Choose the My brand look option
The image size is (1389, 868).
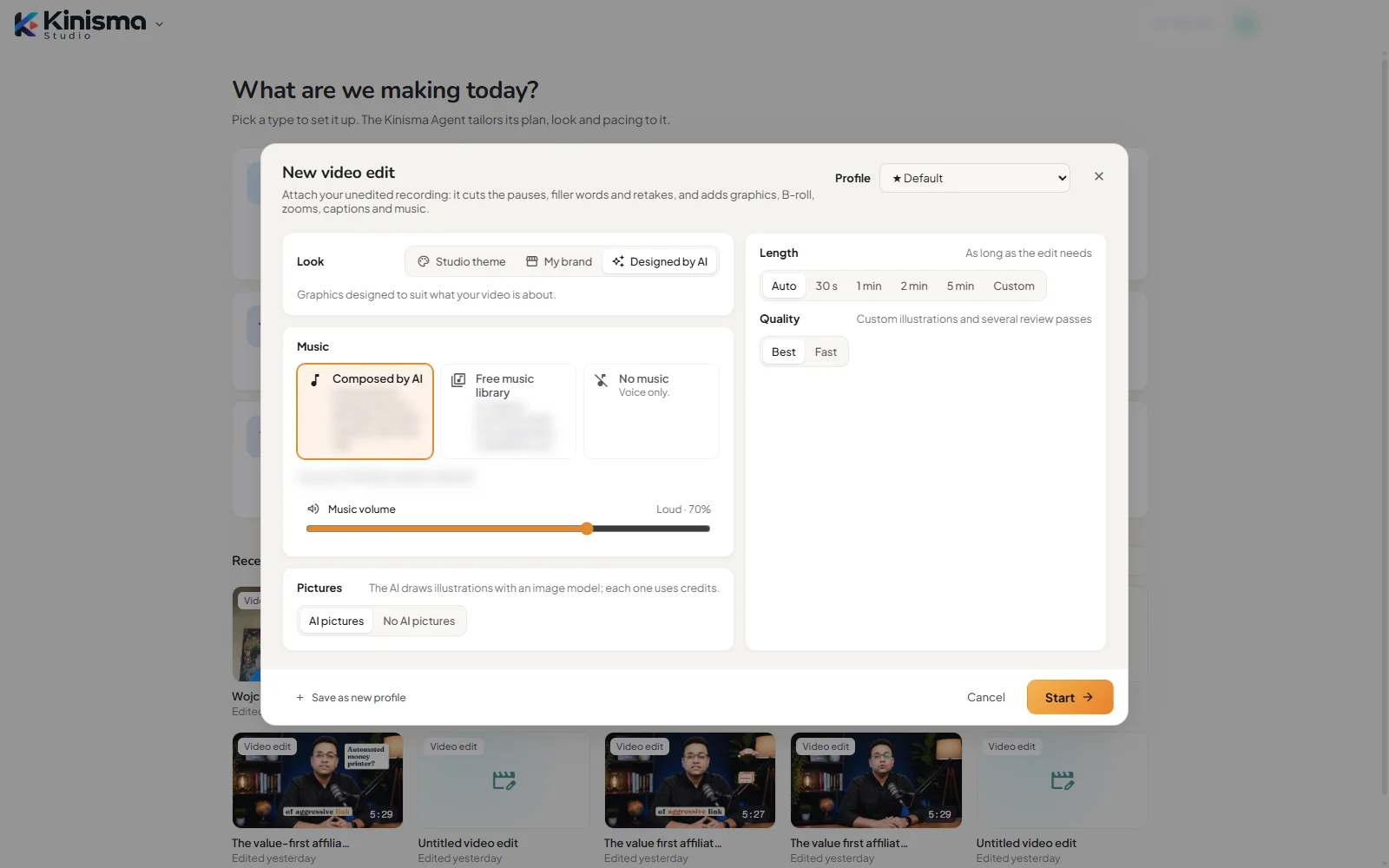[559, 261]
